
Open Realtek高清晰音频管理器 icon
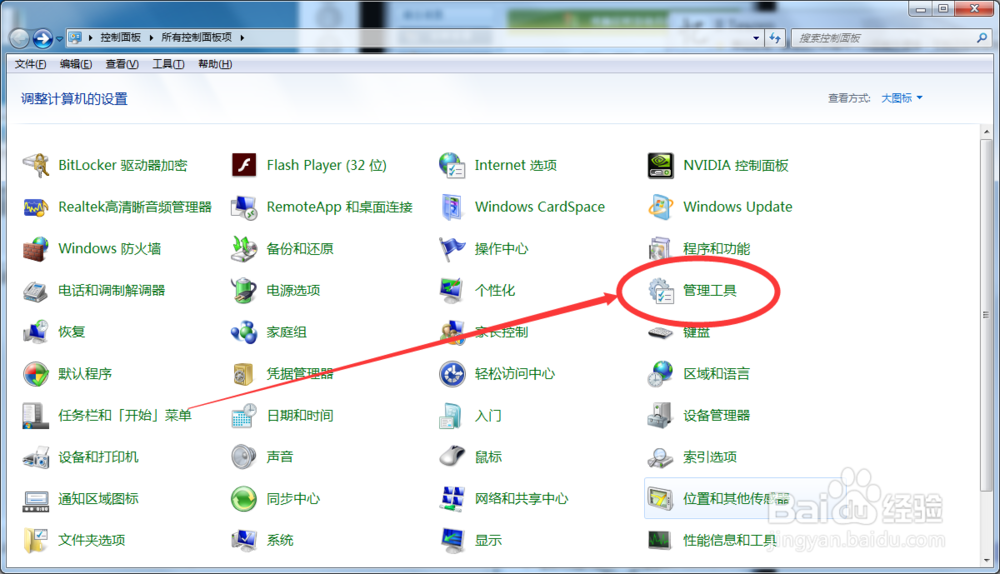coord(36,207)
